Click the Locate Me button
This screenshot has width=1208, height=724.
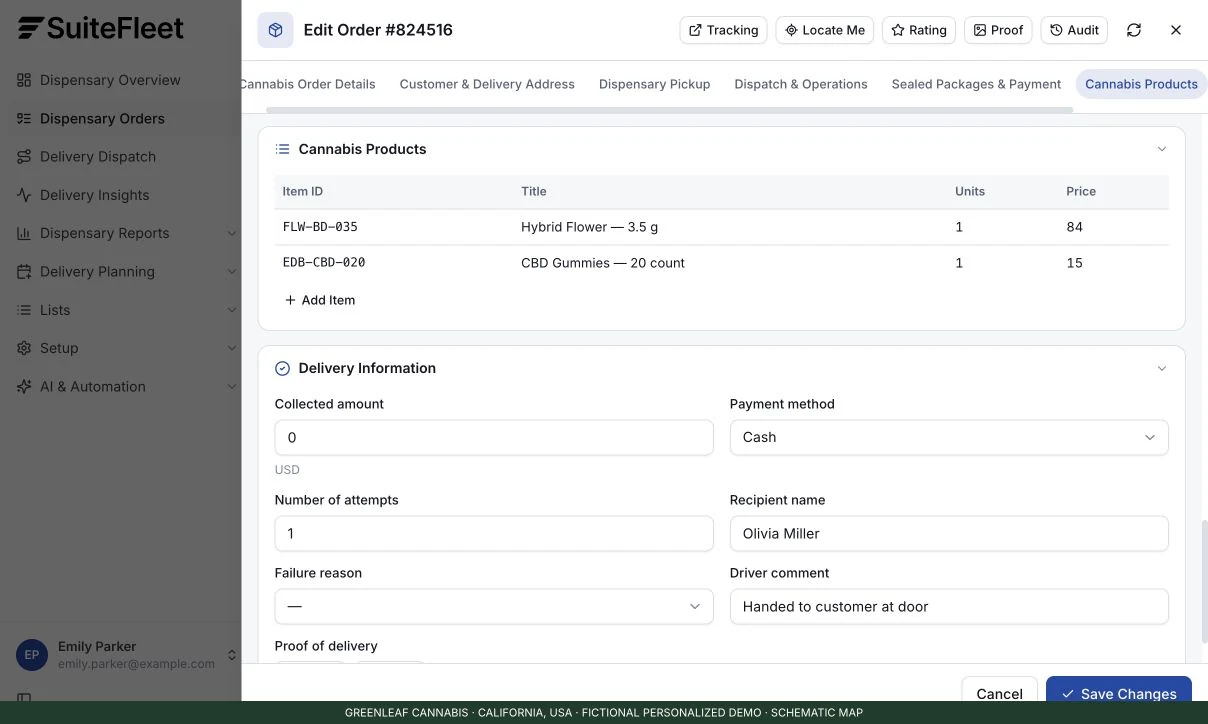825,30
